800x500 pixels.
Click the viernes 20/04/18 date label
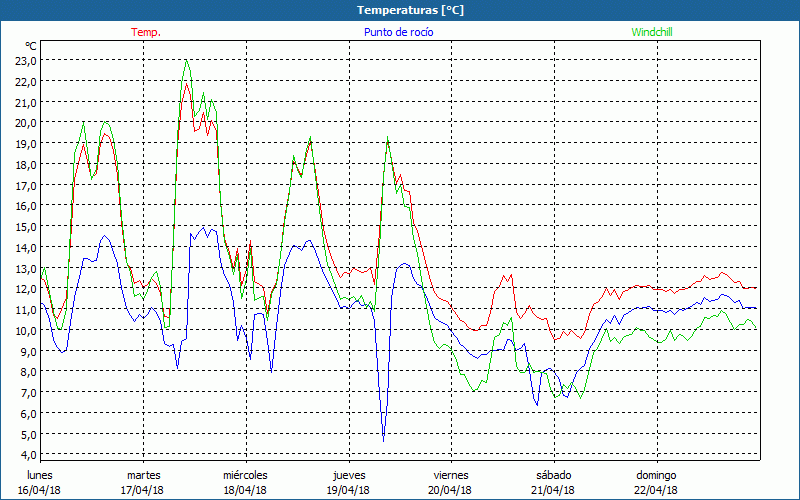coord(451,482)
